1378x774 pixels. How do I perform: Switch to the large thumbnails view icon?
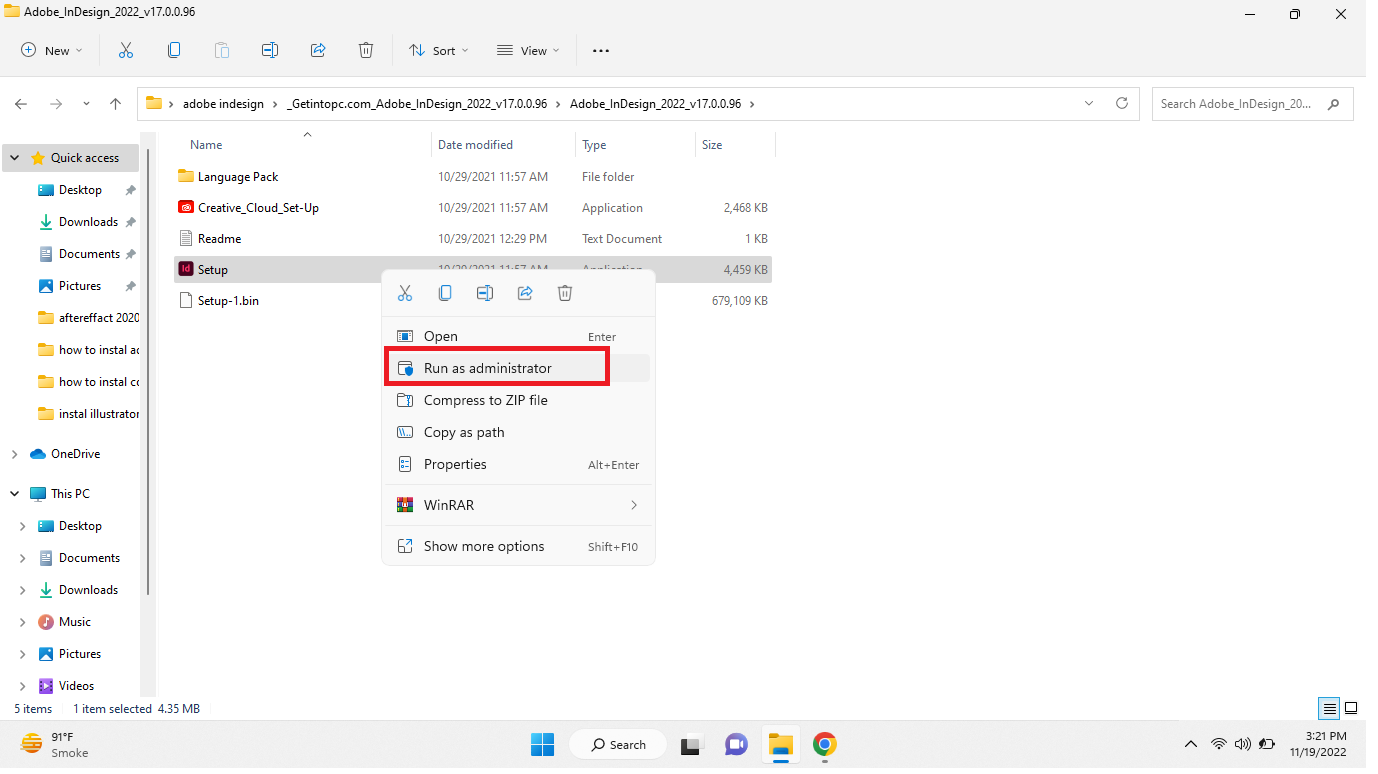[x=1351, y=708]
